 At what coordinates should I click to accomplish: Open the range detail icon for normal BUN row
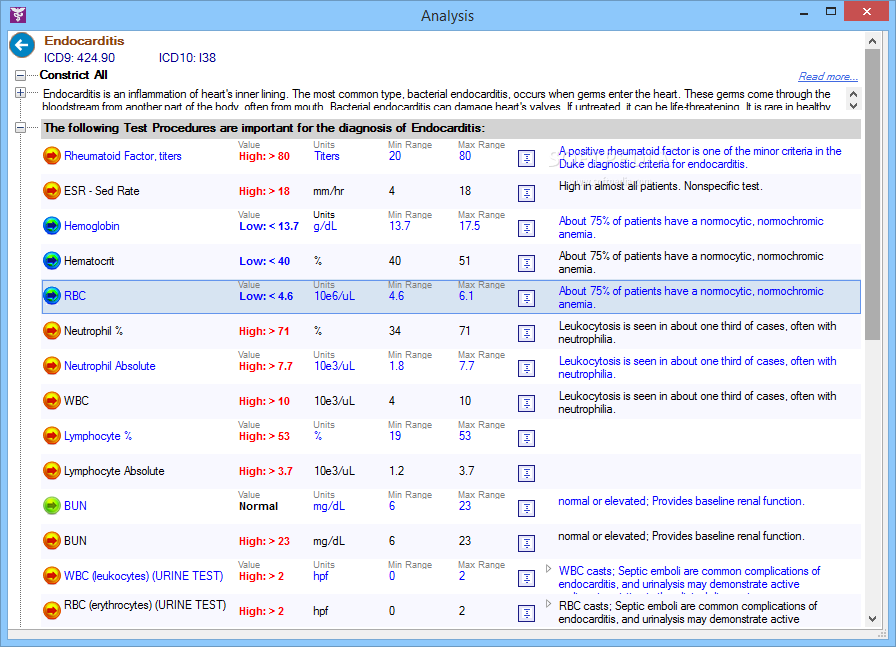coord(526,509)
